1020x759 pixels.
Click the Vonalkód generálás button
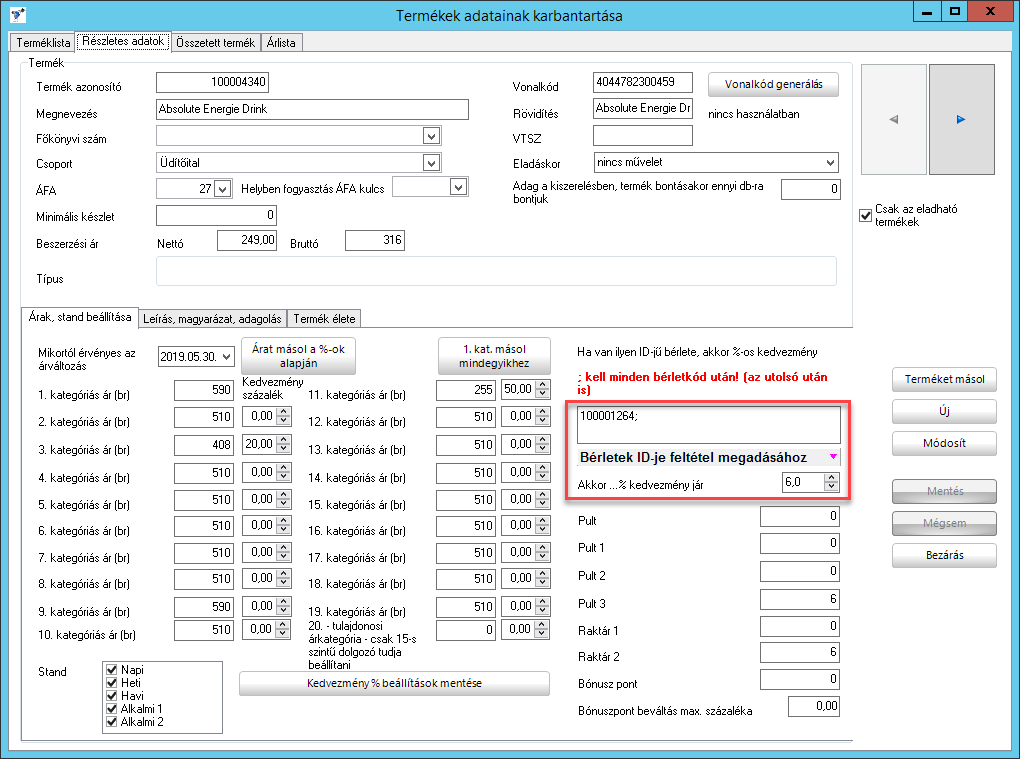pyautogui.click(x=773, y=85)
